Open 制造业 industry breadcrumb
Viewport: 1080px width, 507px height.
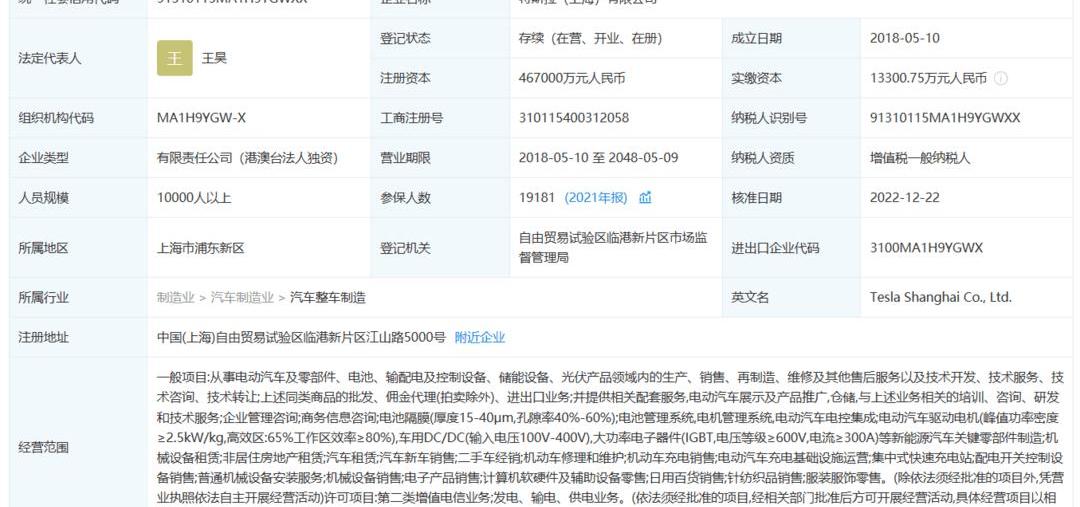tap(176, 298)
